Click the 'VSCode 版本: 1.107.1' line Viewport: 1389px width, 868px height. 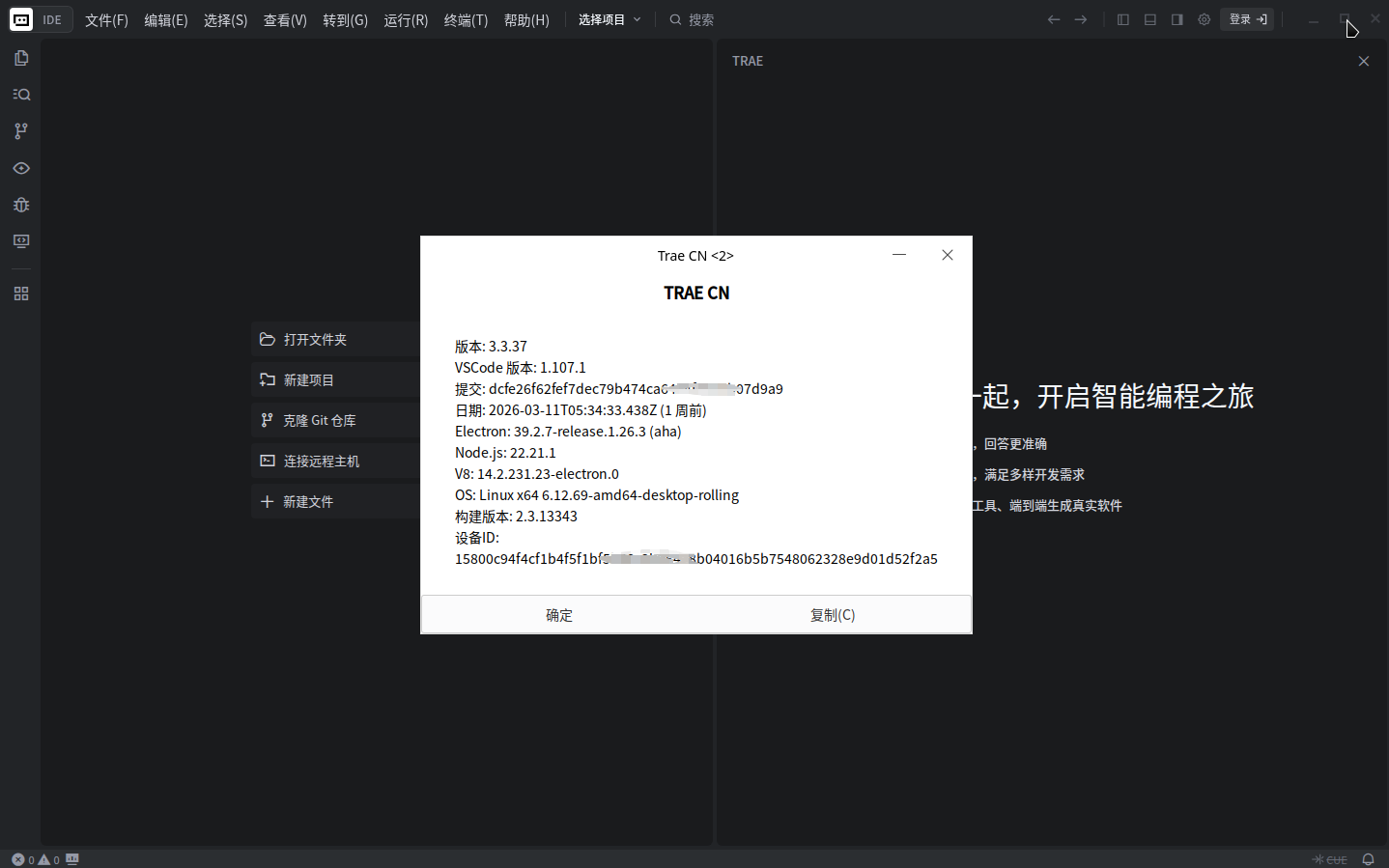click(521, 368)
